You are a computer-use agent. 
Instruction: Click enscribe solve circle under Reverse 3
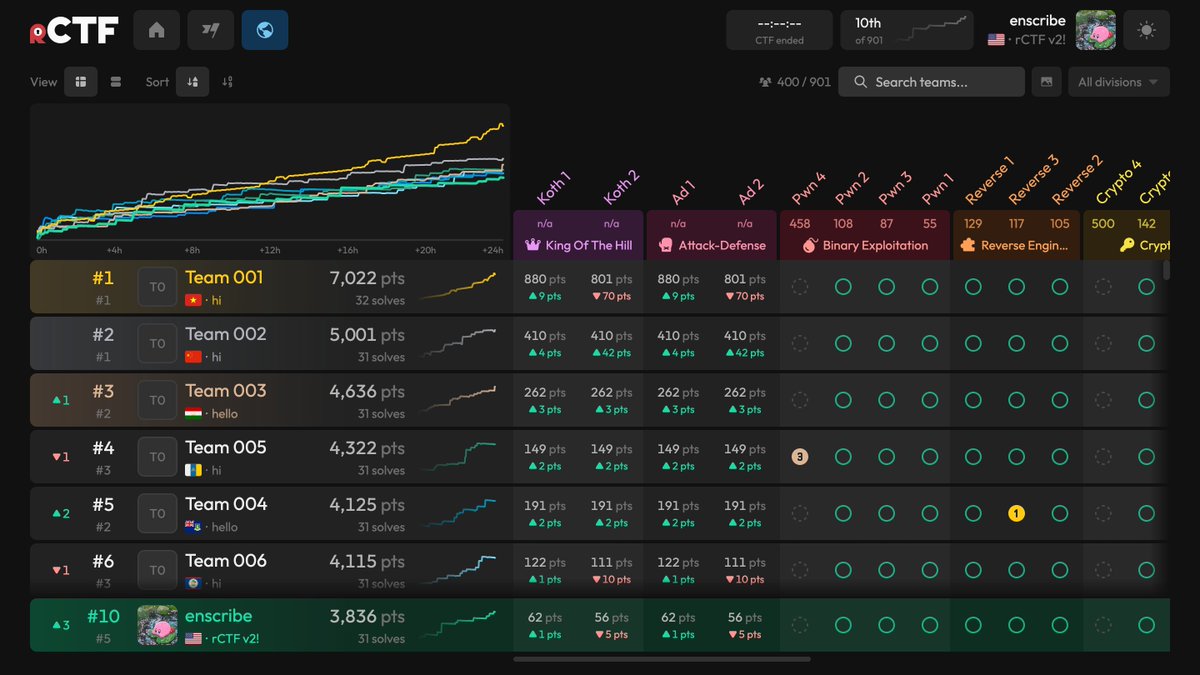(x=1016, y=625)
